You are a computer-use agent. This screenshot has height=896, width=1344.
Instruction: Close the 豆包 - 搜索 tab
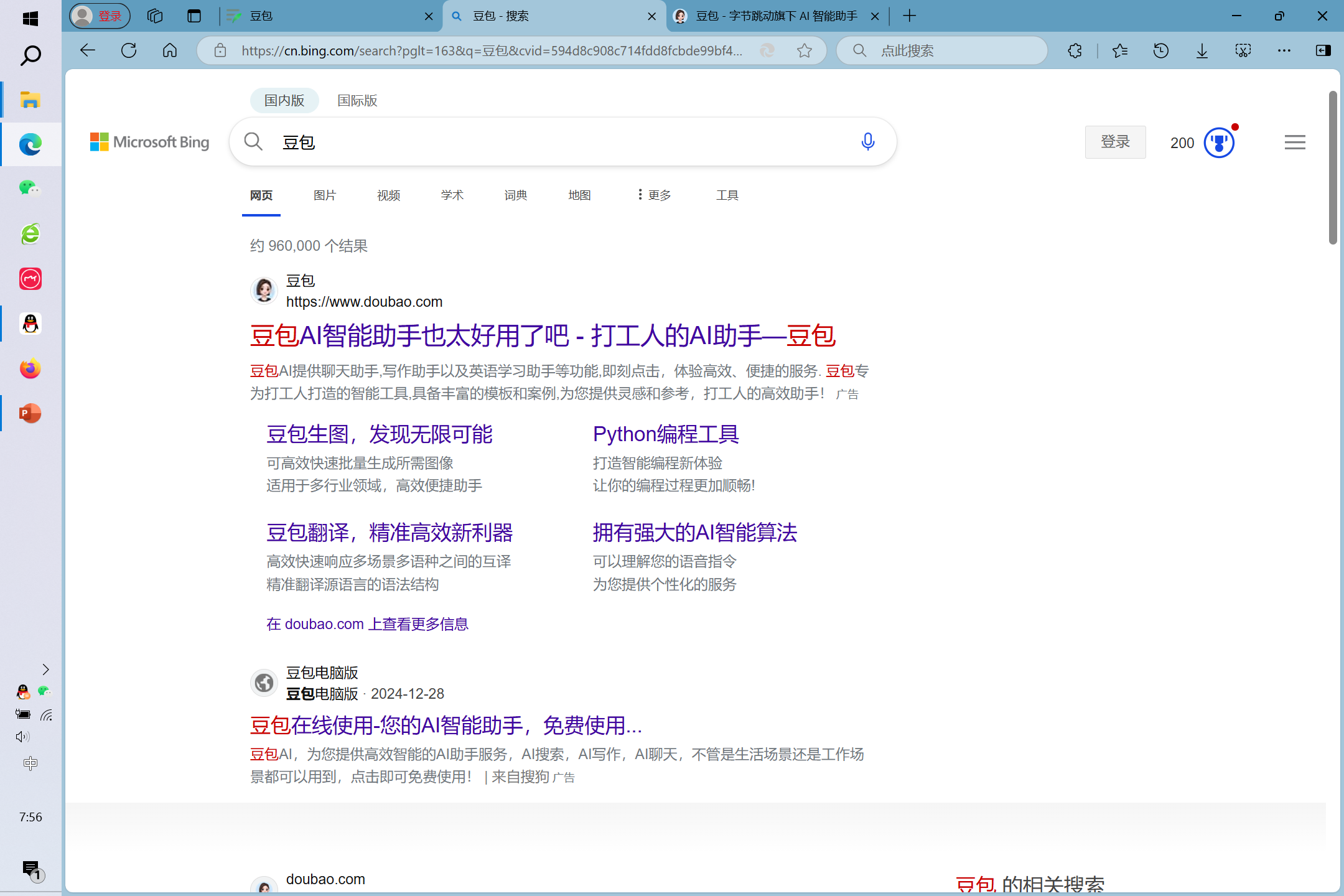(652, 16)
